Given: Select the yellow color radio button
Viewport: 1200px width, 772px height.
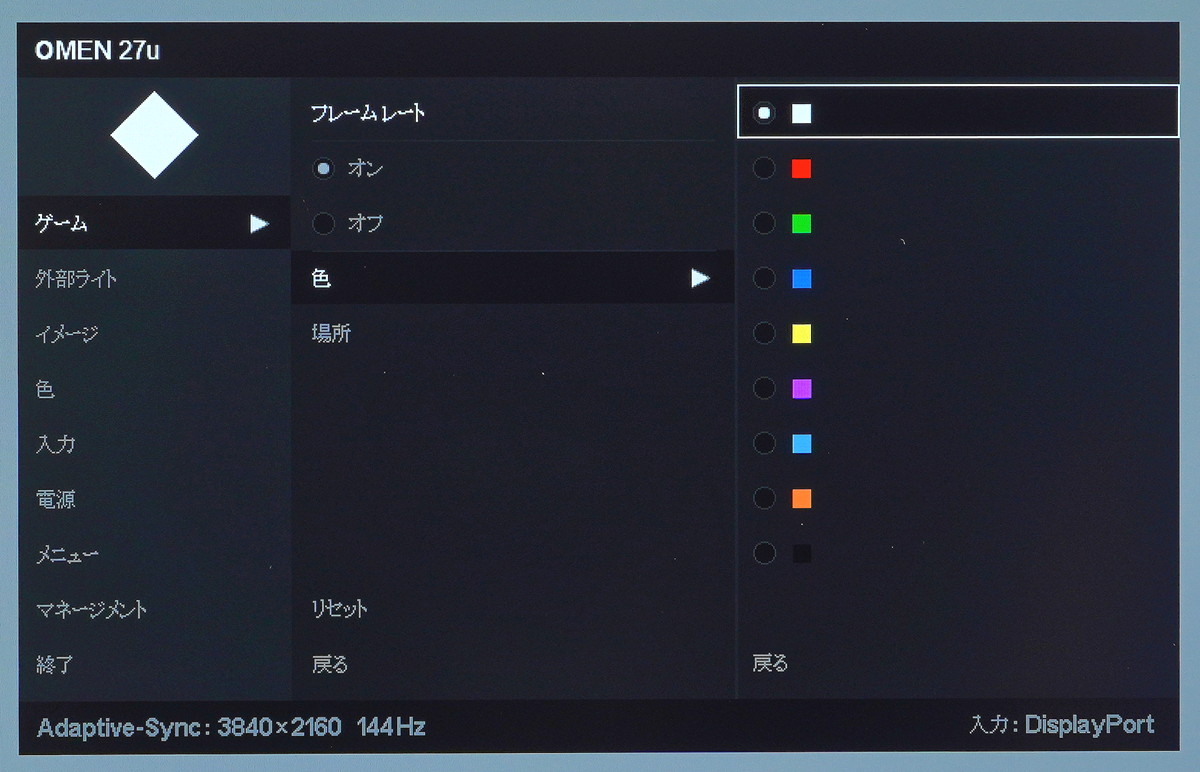Looking at the screenshot, I should point(764,334).
